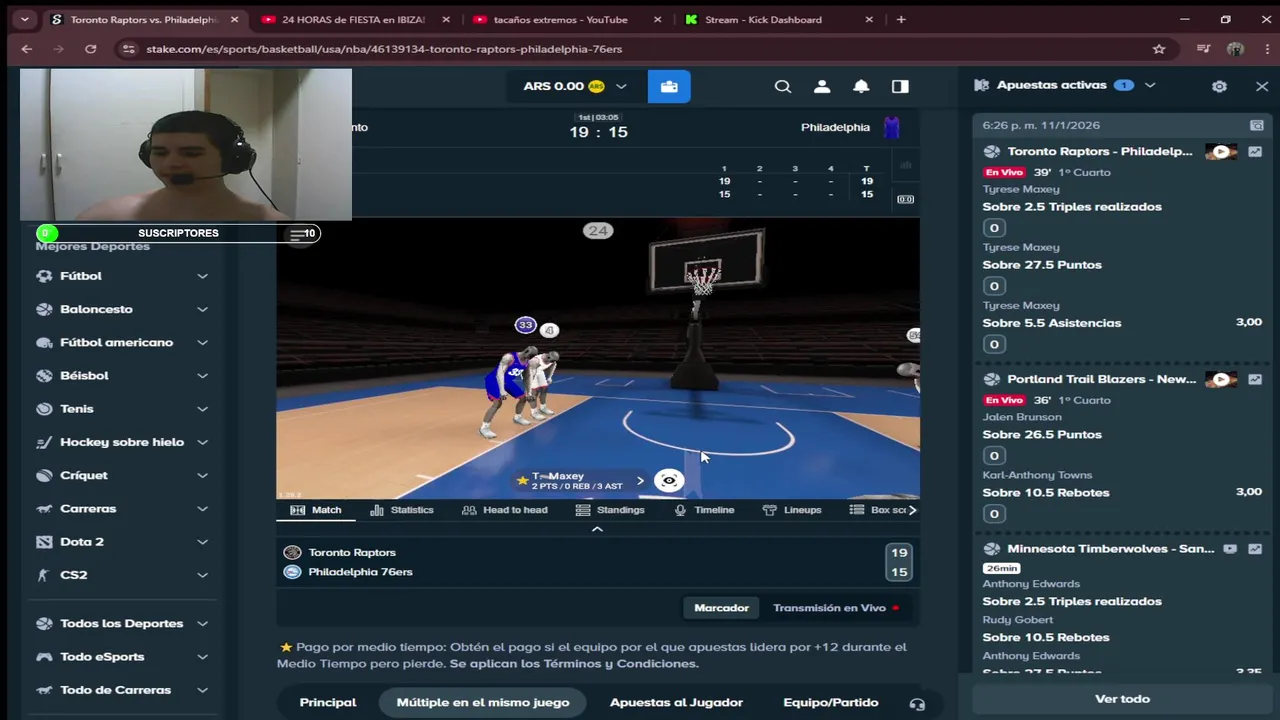1280x720 pixels.
Task: Open the Standings tab
Action: click(610, 510)
